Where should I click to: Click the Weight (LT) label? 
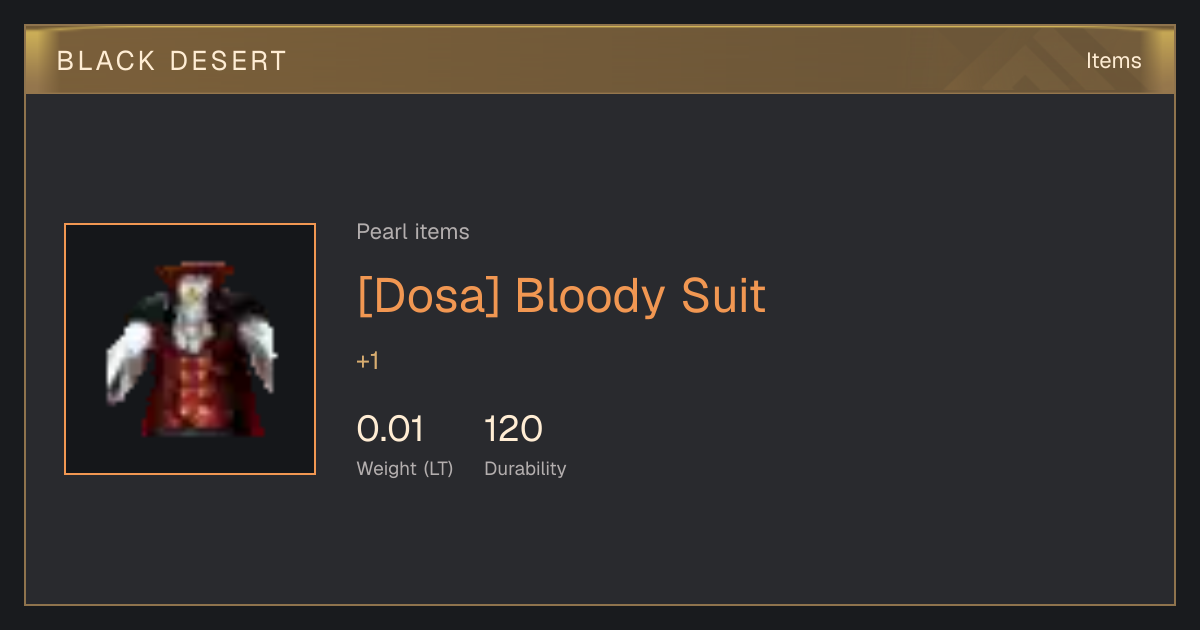(x=405, y=468)
